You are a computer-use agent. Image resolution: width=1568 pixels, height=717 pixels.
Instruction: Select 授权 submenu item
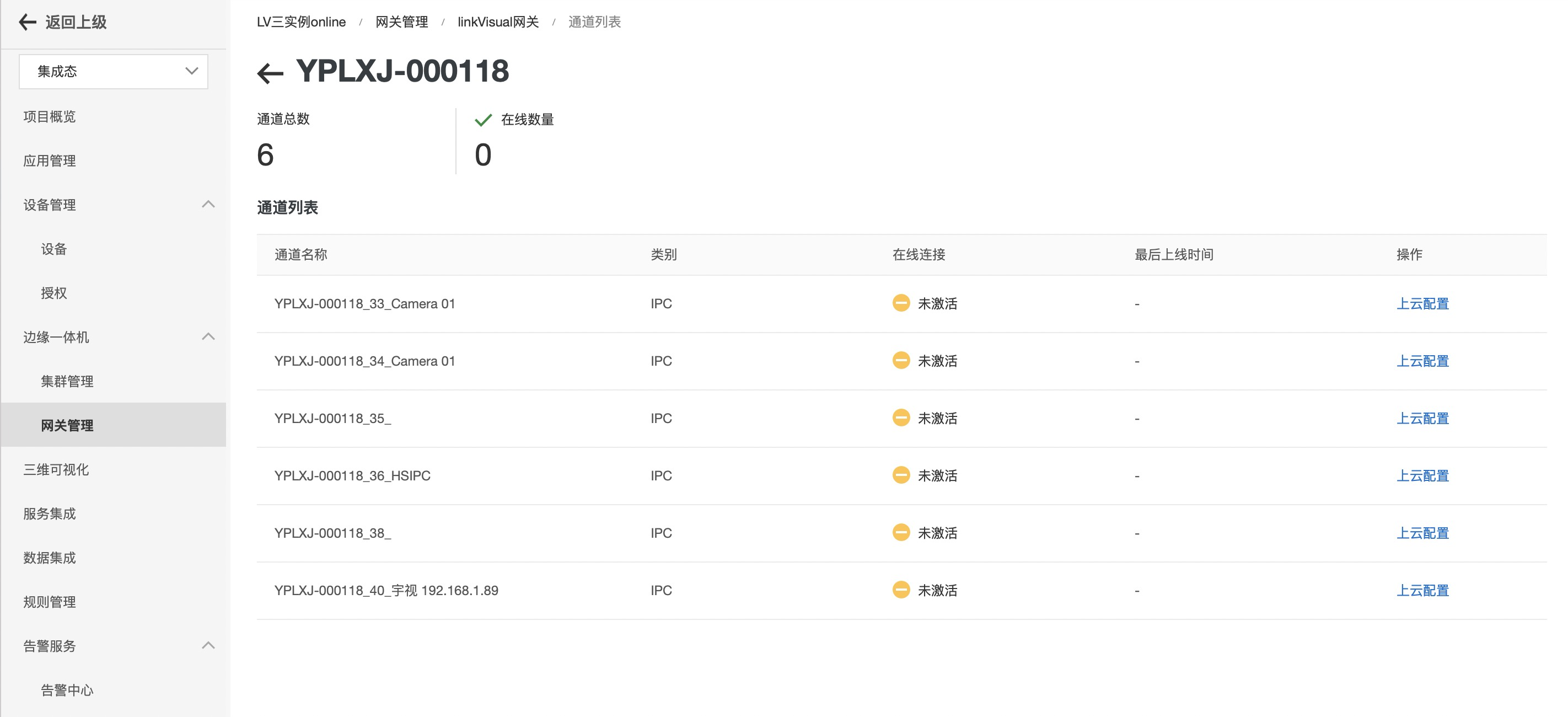(53, 292)
